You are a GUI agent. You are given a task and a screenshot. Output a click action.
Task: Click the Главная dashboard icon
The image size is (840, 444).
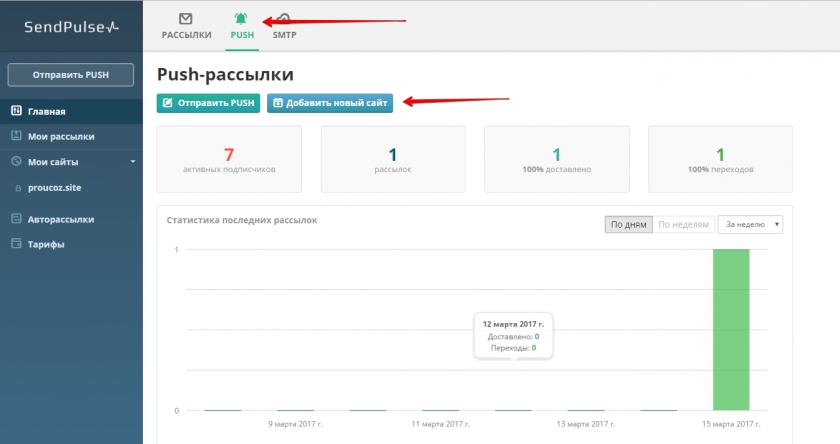coord(17,110)
